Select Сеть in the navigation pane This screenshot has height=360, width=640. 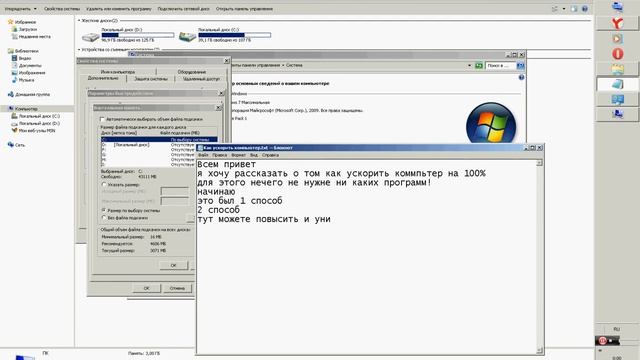click(x=20, y=145)
